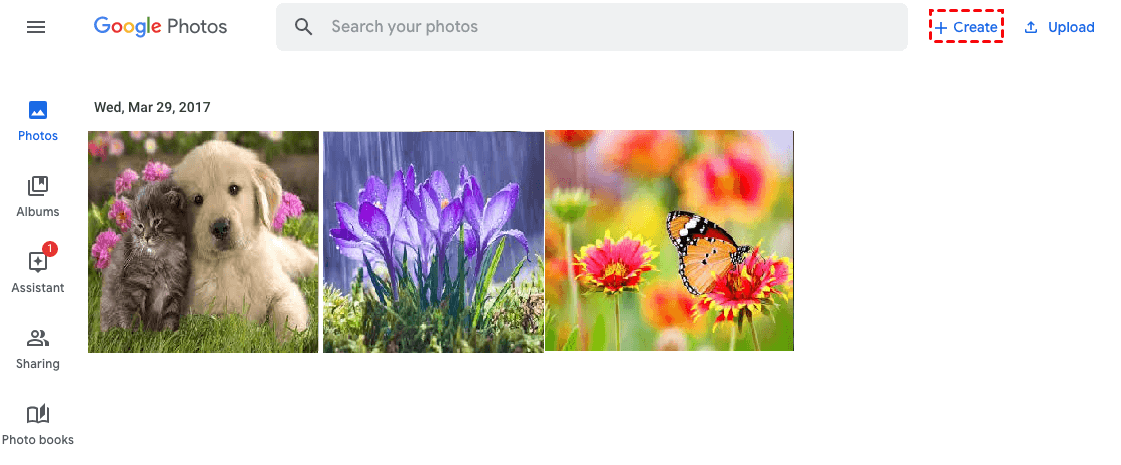
Task: Open the butterfly on flower photo
Action: click(669, 240)
